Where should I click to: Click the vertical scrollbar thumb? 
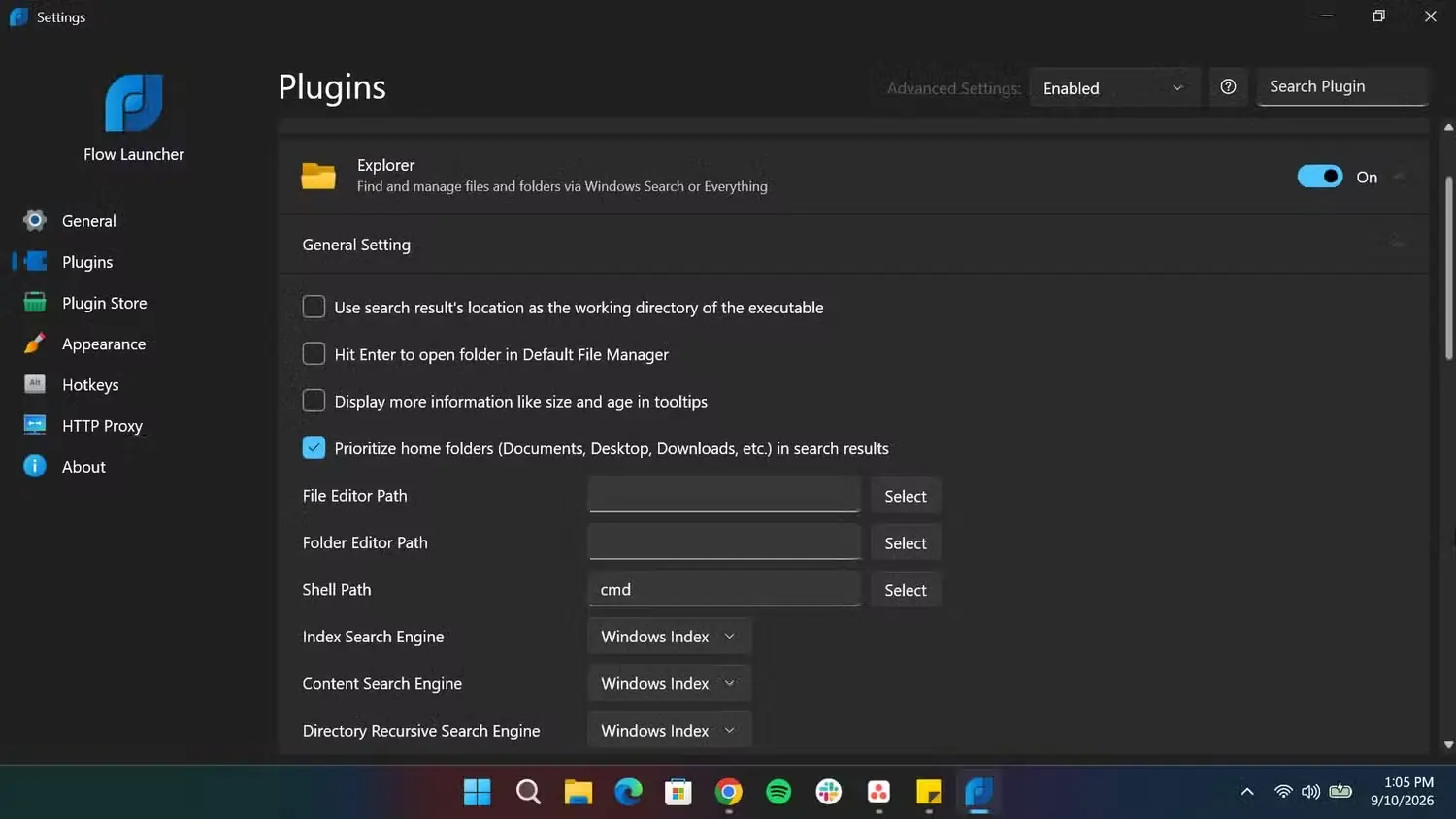[x=1448, y=269]
